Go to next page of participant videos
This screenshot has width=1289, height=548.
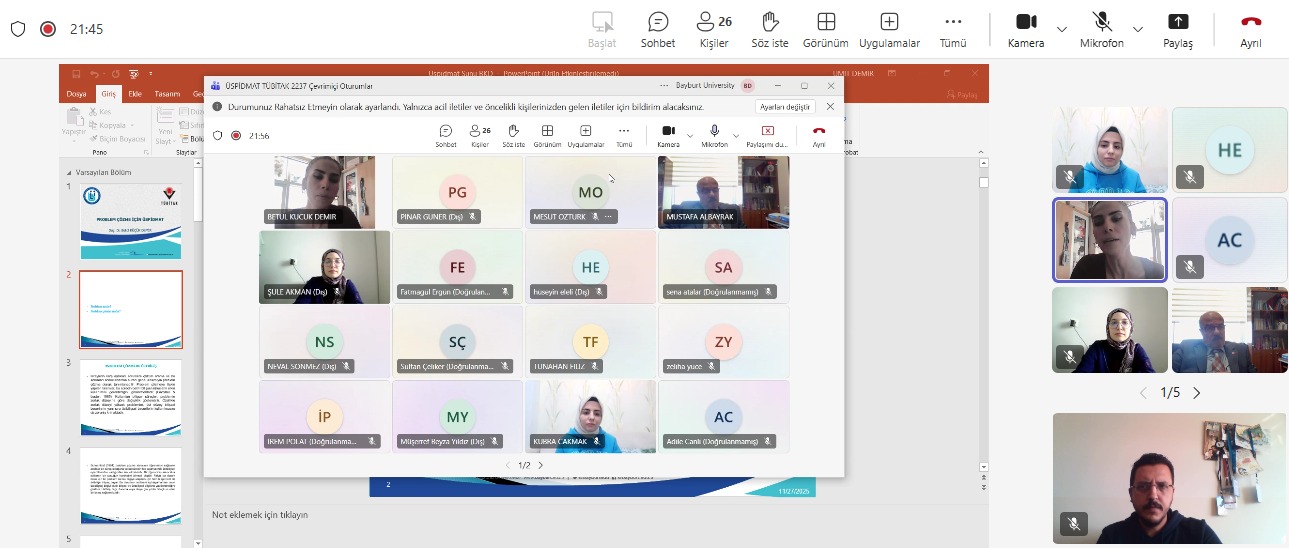[1197, 393]
